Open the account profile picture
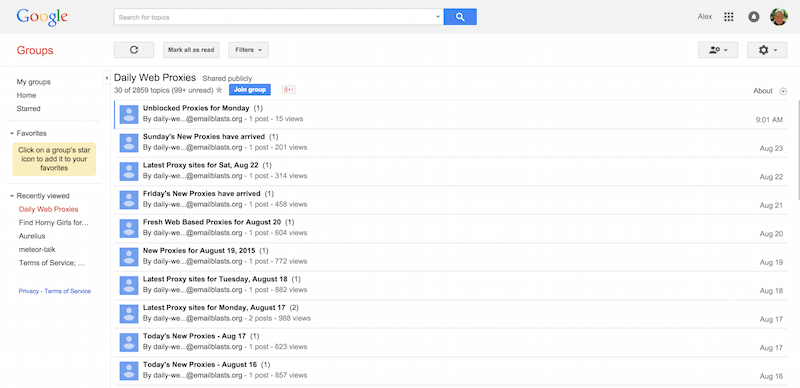 tap(779, 17)
